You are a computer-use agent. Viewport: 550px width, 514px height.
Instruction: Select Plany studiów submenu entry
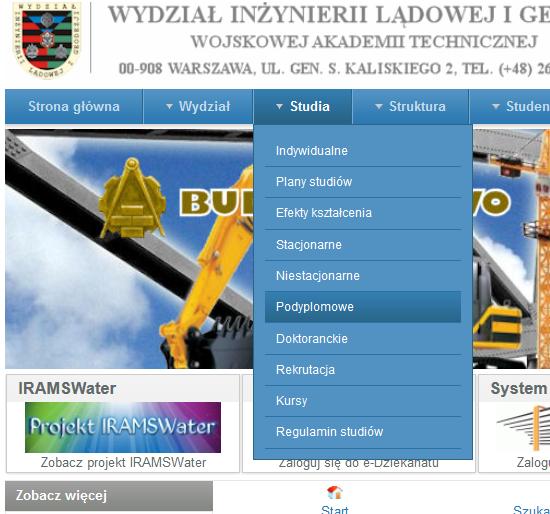coord(363,182)
